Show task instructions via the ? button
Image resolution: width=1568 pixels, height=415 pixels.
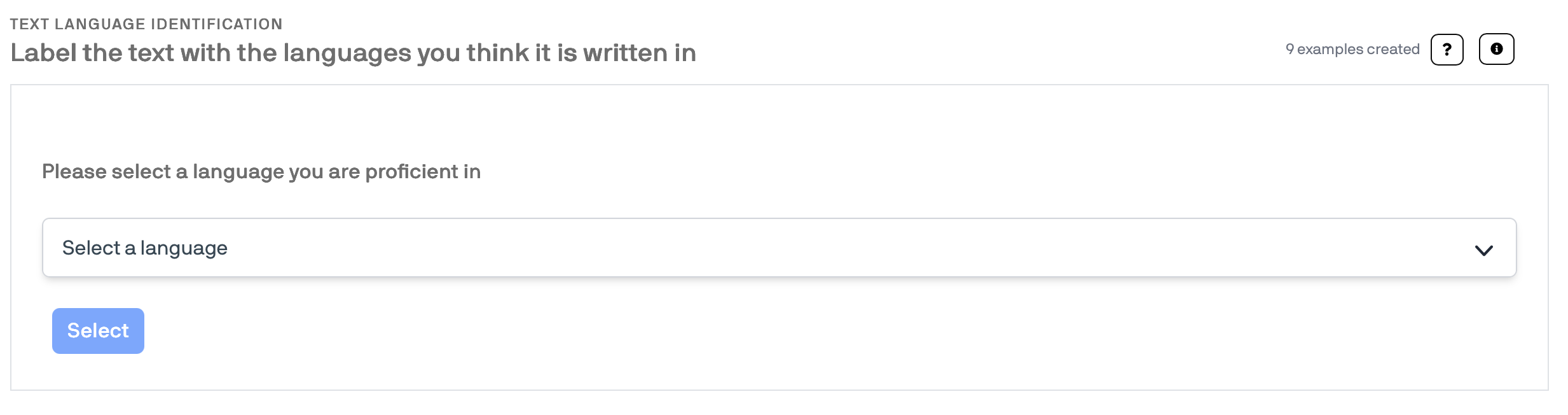[1447, 50]
